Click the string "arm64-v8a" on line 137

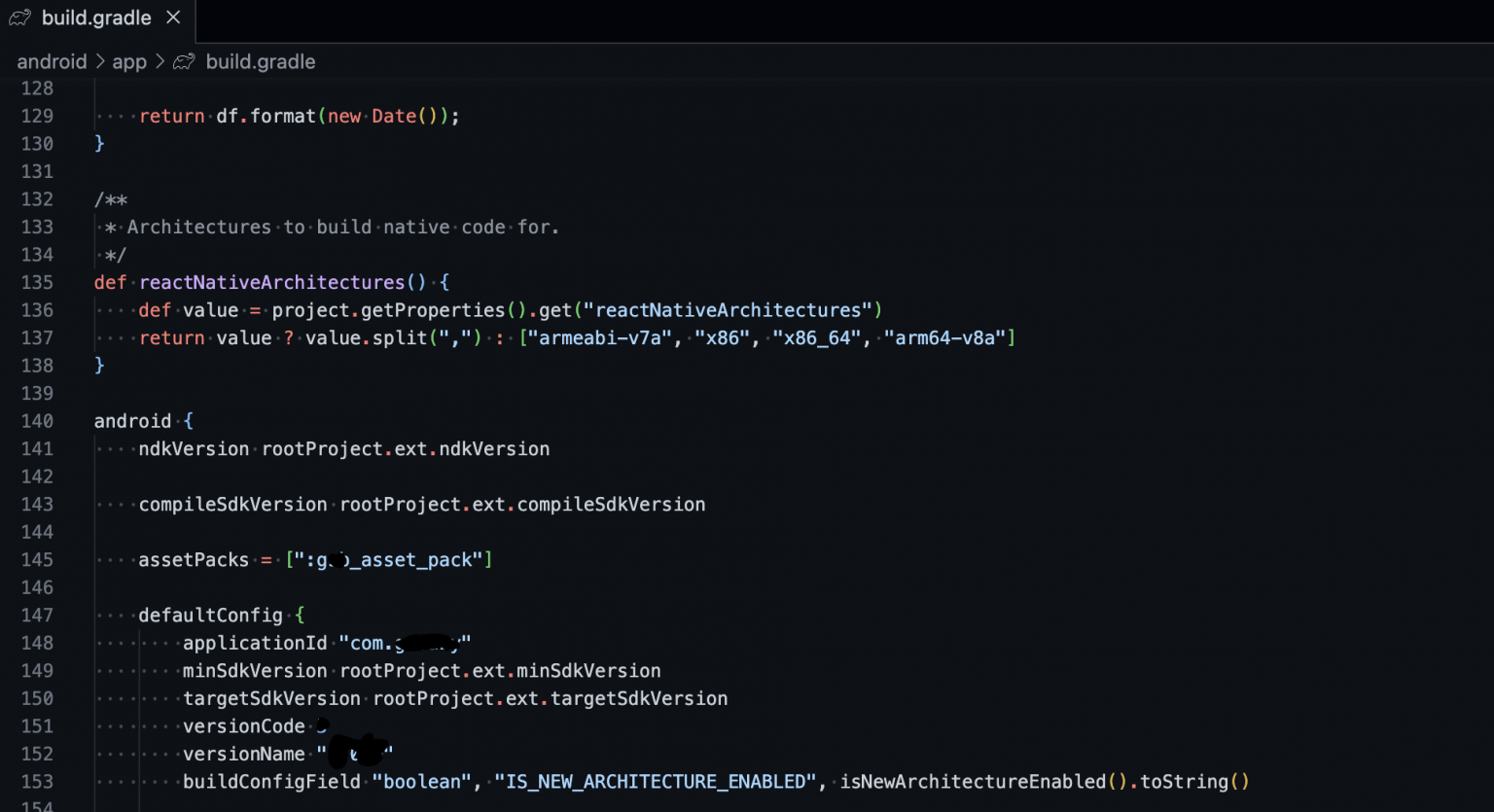[948, 337]
